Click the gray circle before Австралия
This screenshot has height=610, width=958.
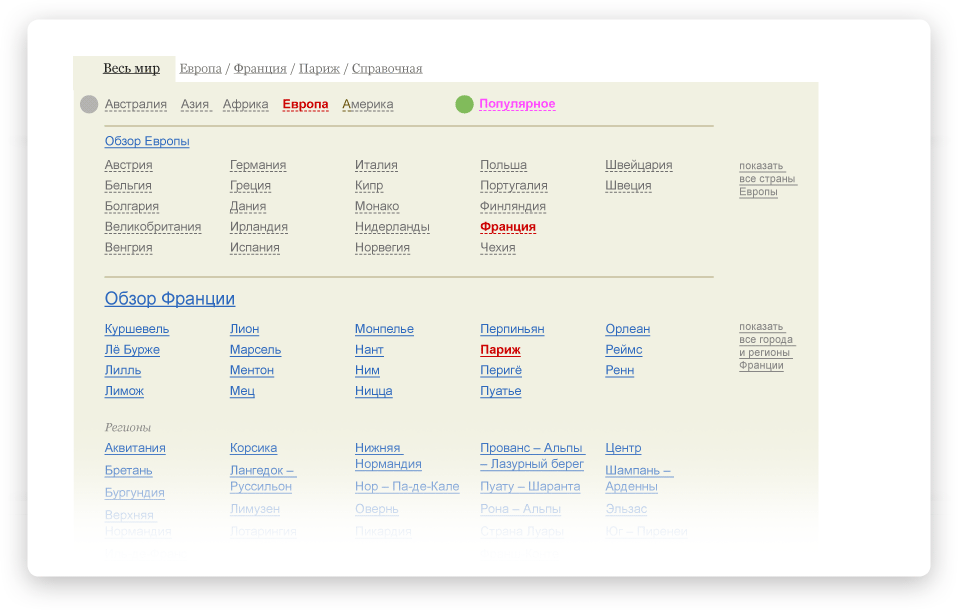89,104
